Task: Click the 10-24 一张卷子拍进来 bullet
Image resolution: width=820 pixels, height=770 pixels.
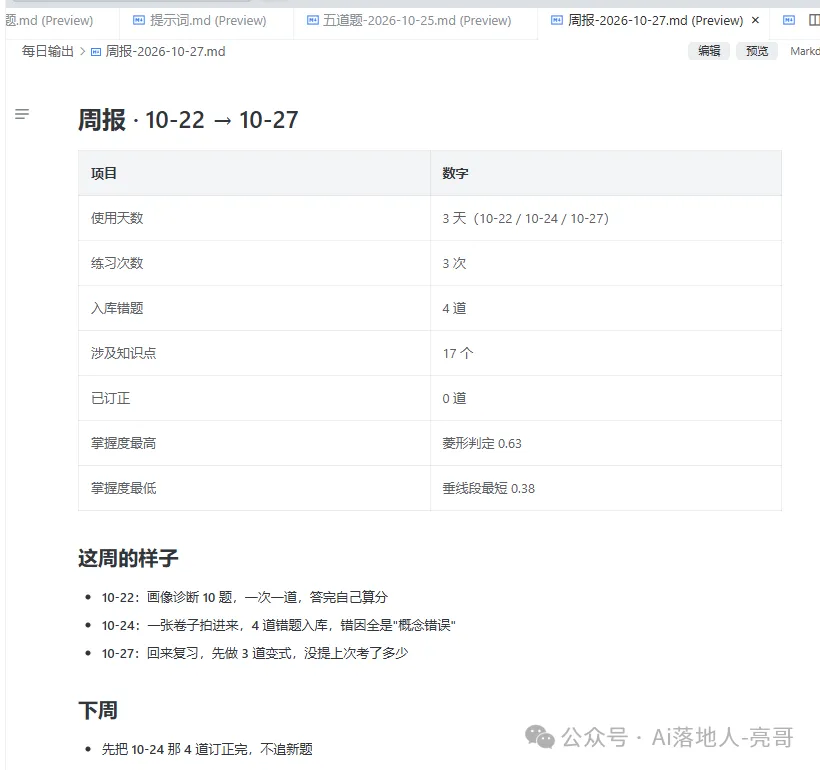Action: click(x=279, y=625)
